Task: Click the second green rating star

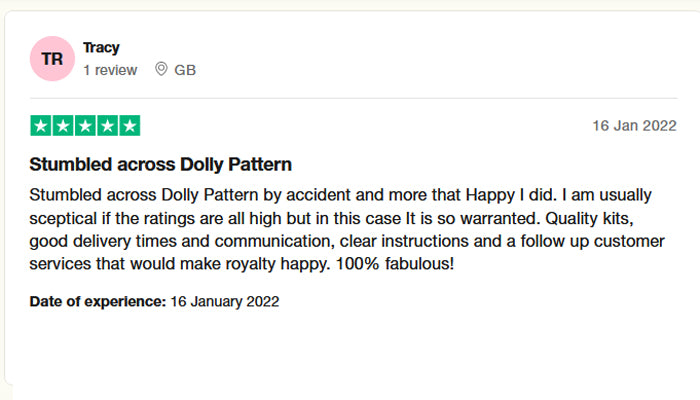Action: [x=63, y=126]
